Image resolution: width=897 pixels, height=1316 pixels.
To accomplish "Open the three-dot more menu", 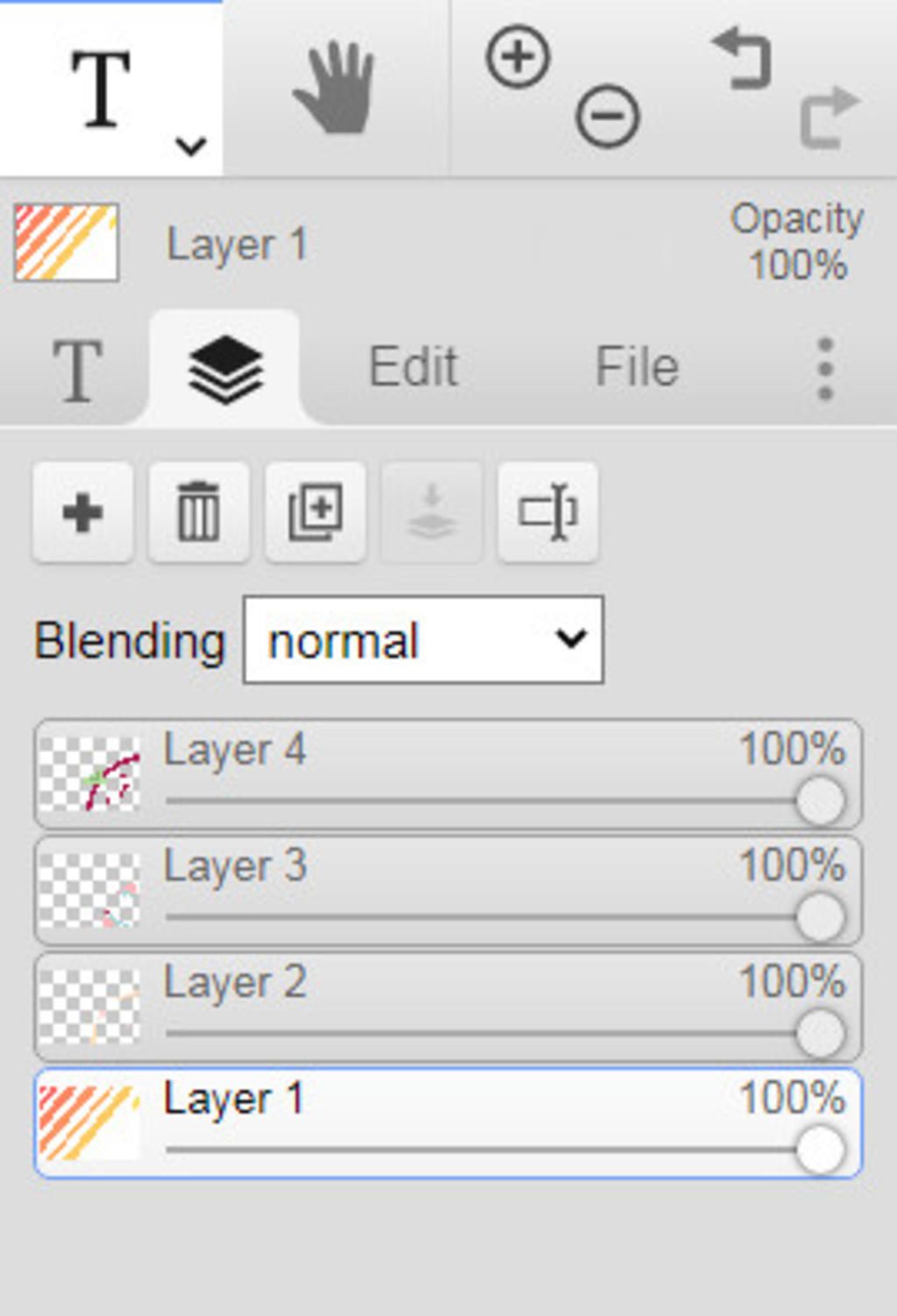I will coord(824,368).
